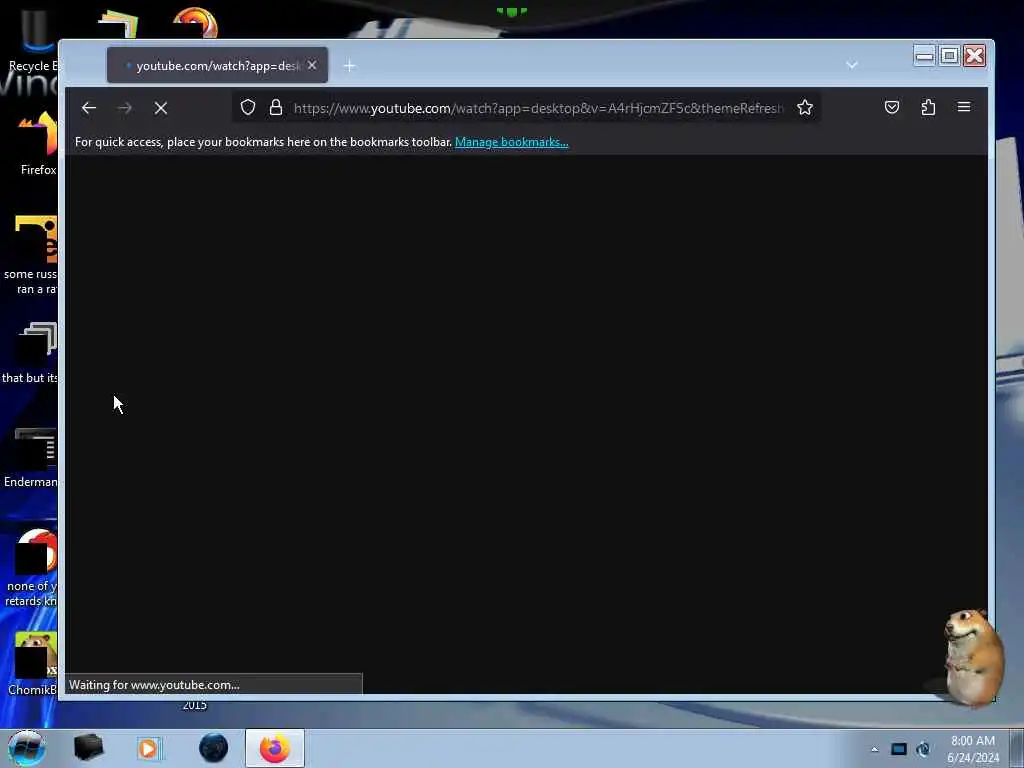Open a new tab with plus button
The image size is (1024, 768).
tap(349, 66)
